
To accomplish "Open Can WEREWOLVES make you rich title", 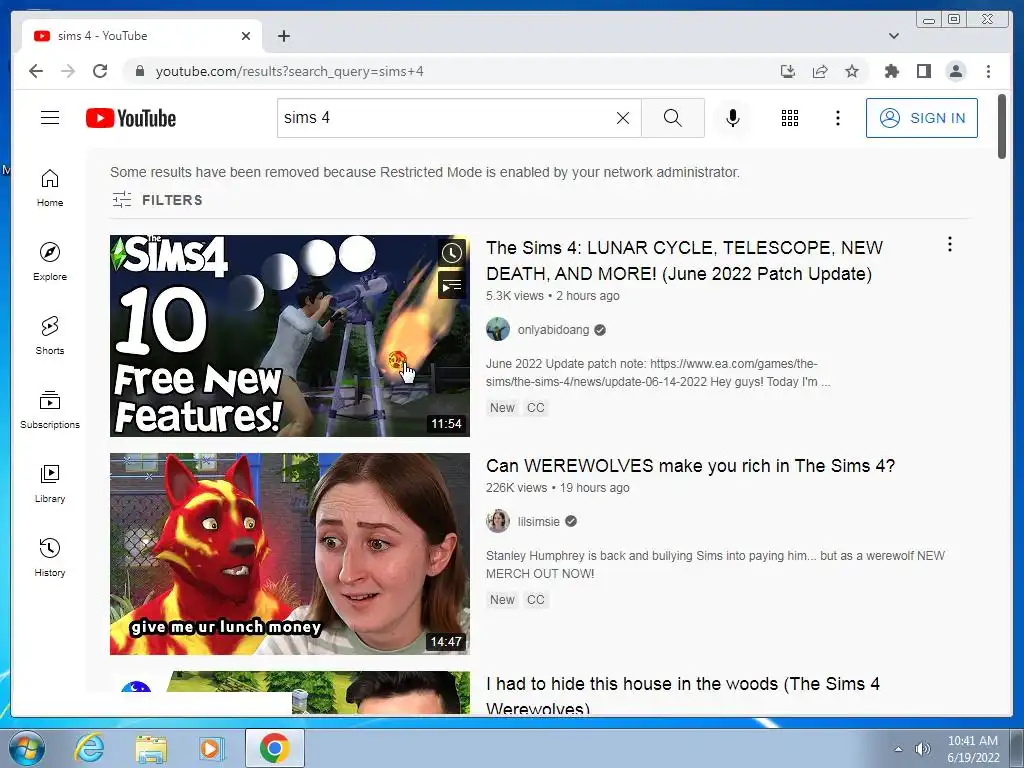I will [690, 466].
